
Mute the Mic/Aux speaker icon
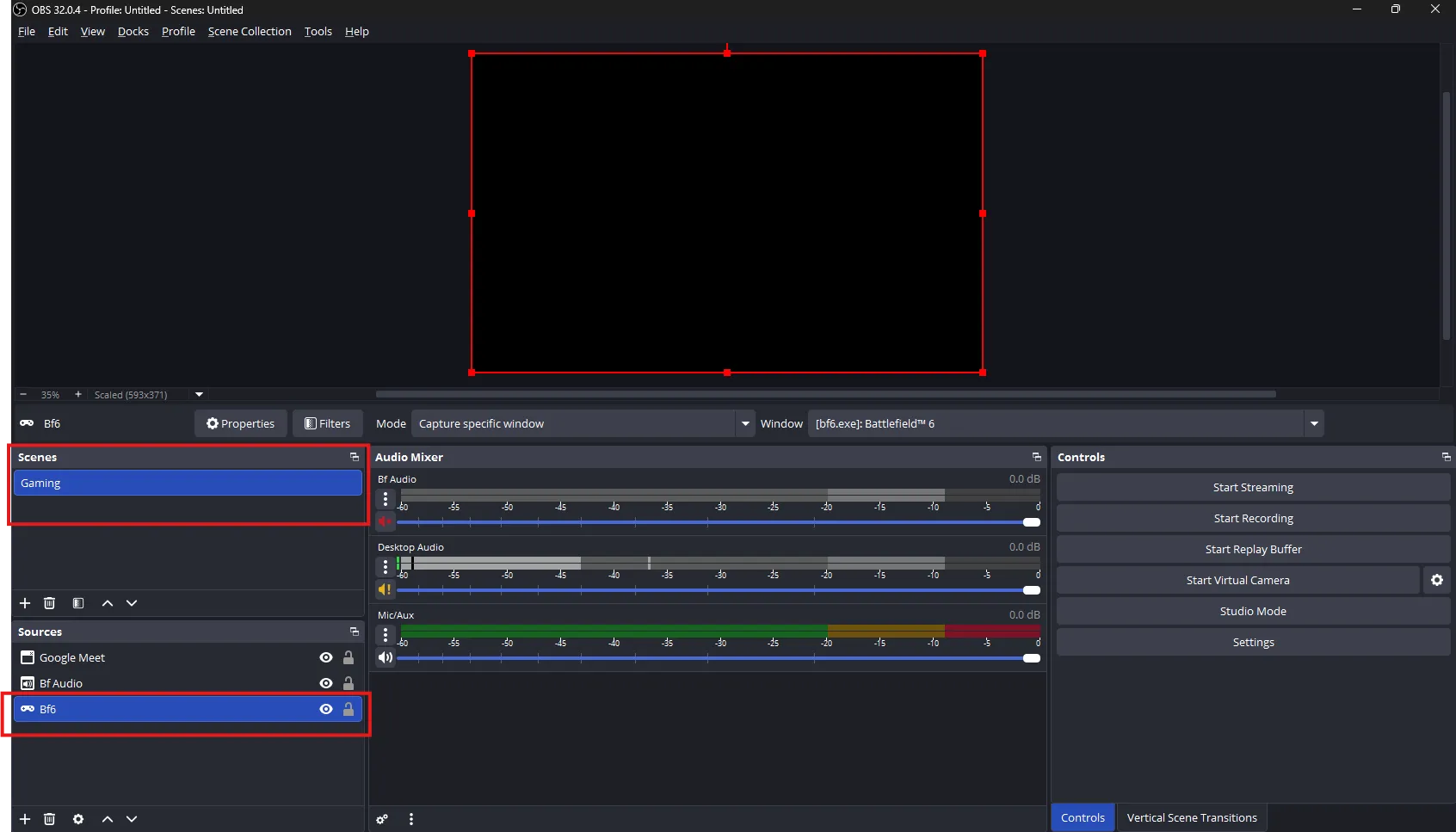386,657
